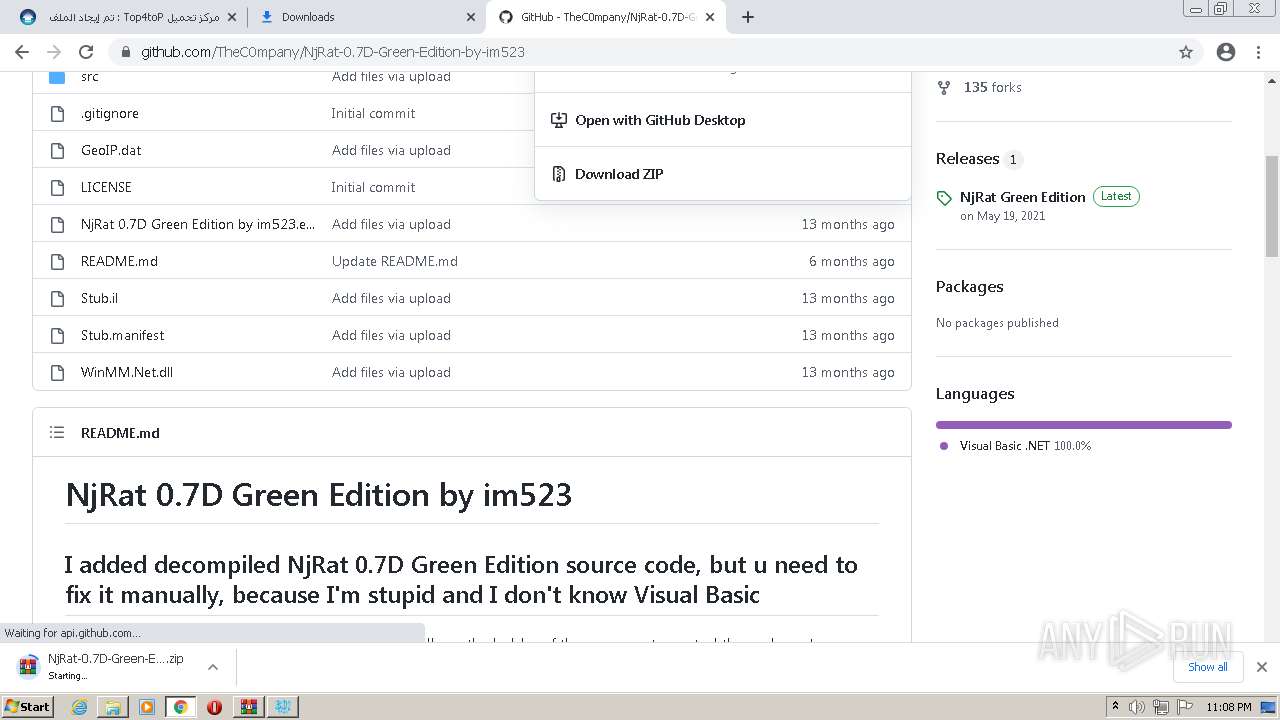This screenshot has width=1280, height=720.
Task: Open the 'Update README.md' commit message
Action: click(x=395, y=262)
